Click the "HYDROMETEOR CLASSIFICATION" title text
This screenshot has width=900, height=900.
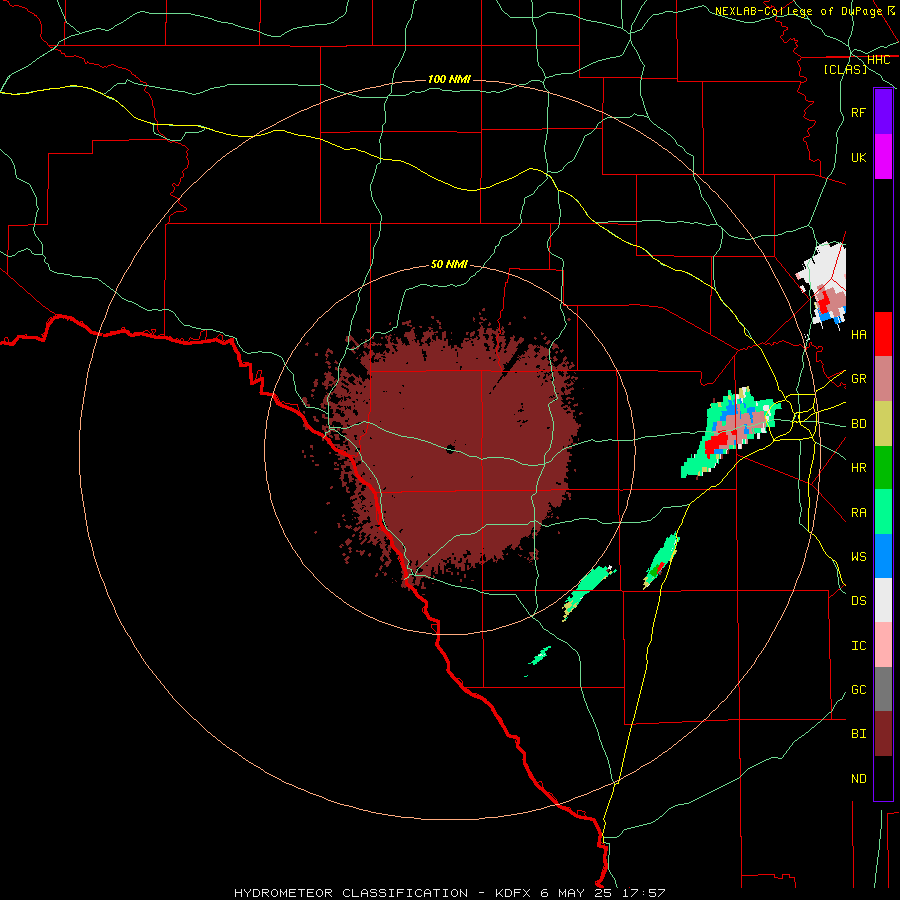pos(351,893)
